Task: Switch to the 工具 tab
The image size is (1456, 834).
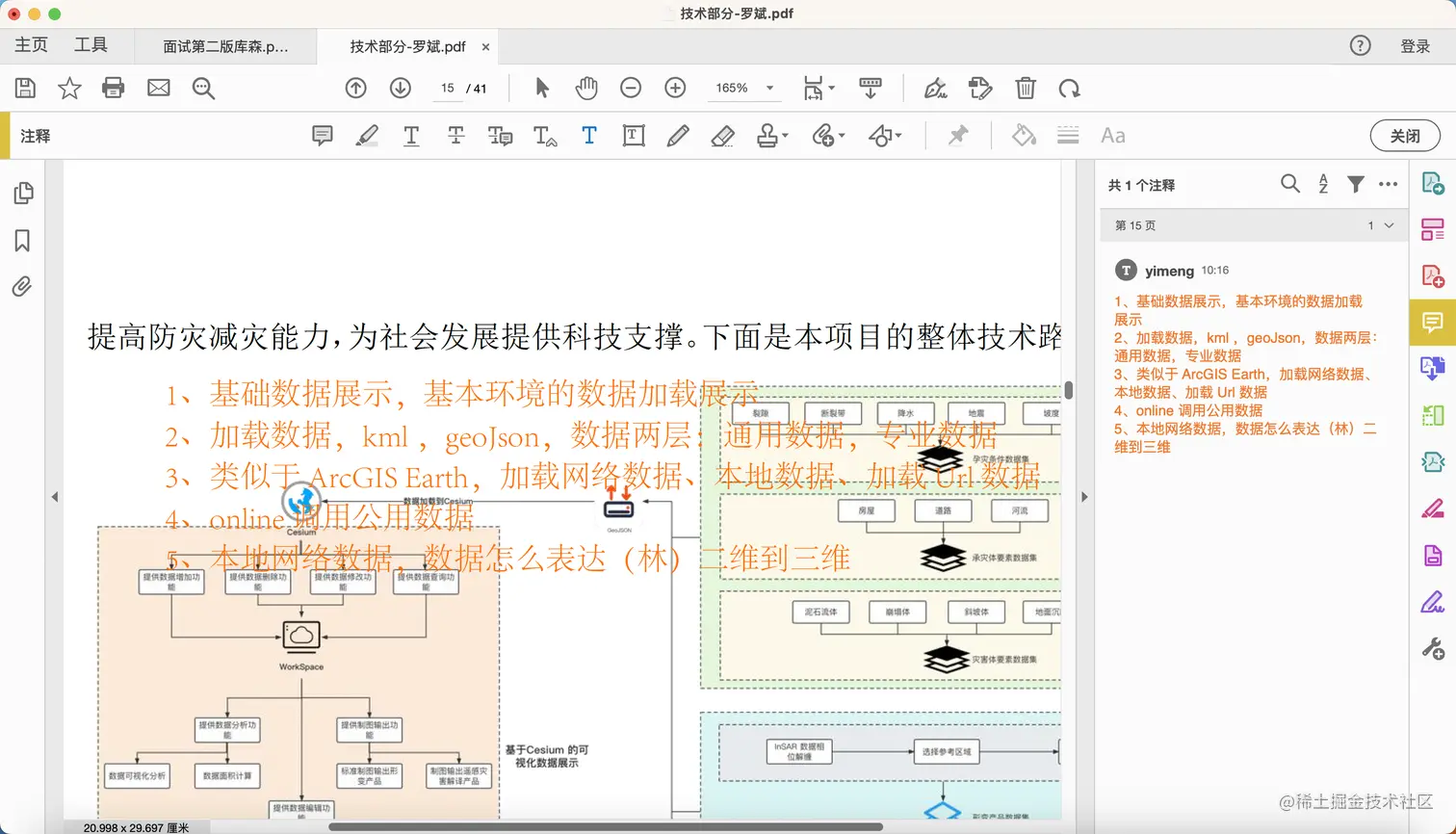Action: point(91,45)
